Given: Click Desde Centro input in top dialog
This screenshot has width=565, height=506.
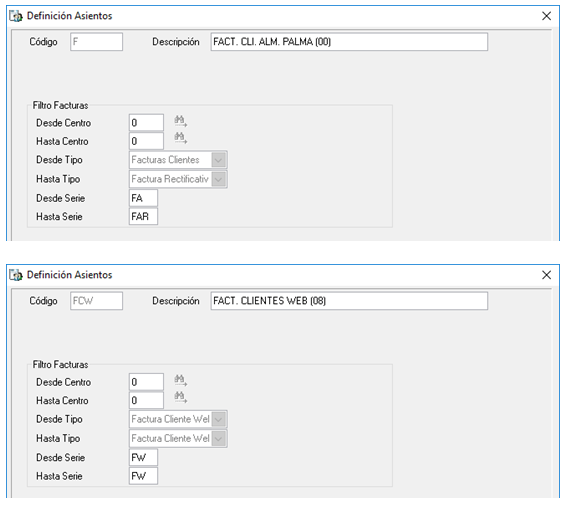Looking at the screenshot, I should tap(146, 123).
